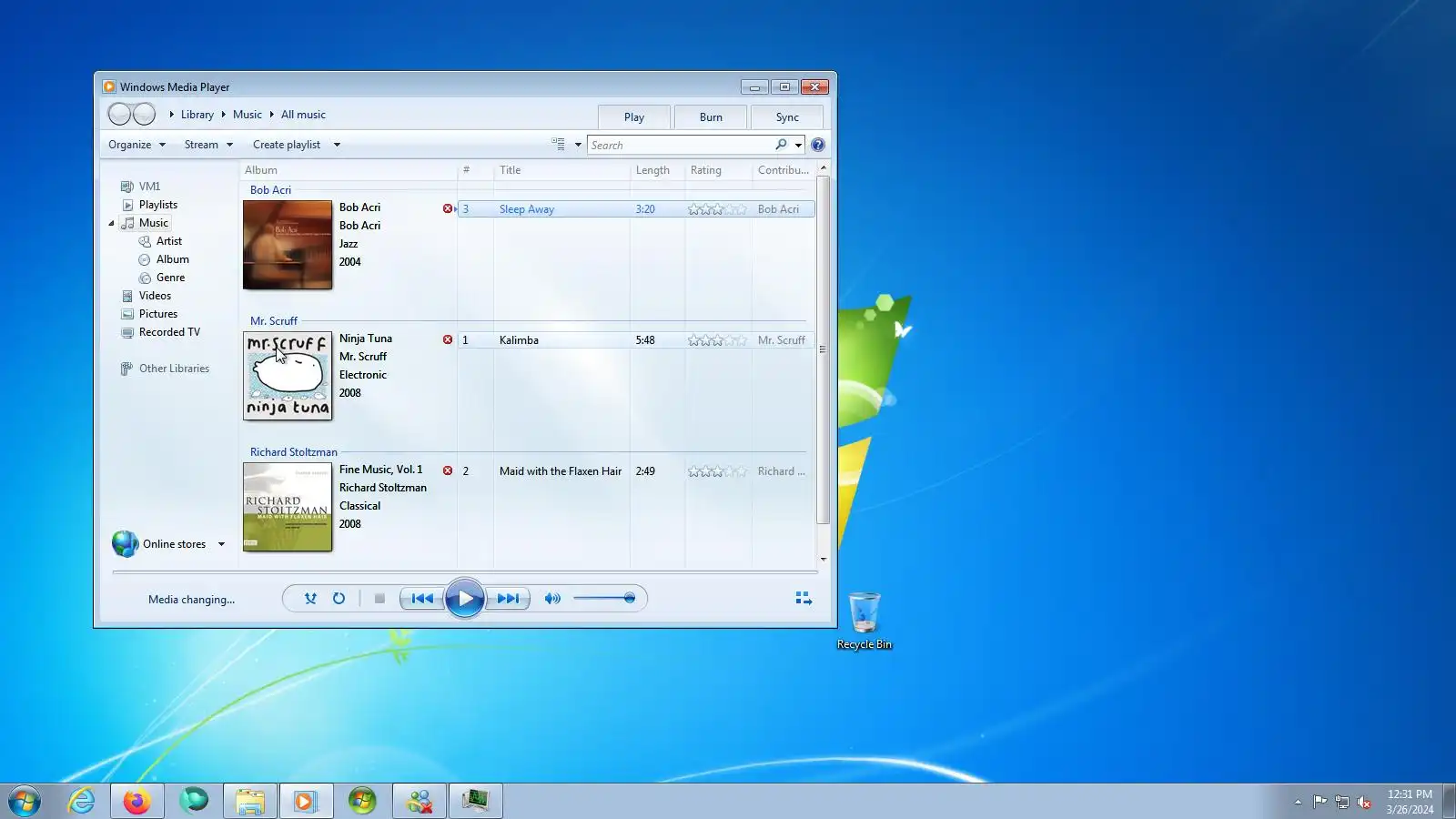Skip to the next track
This screenshot has width=1456, height=819.
point(508,599)
